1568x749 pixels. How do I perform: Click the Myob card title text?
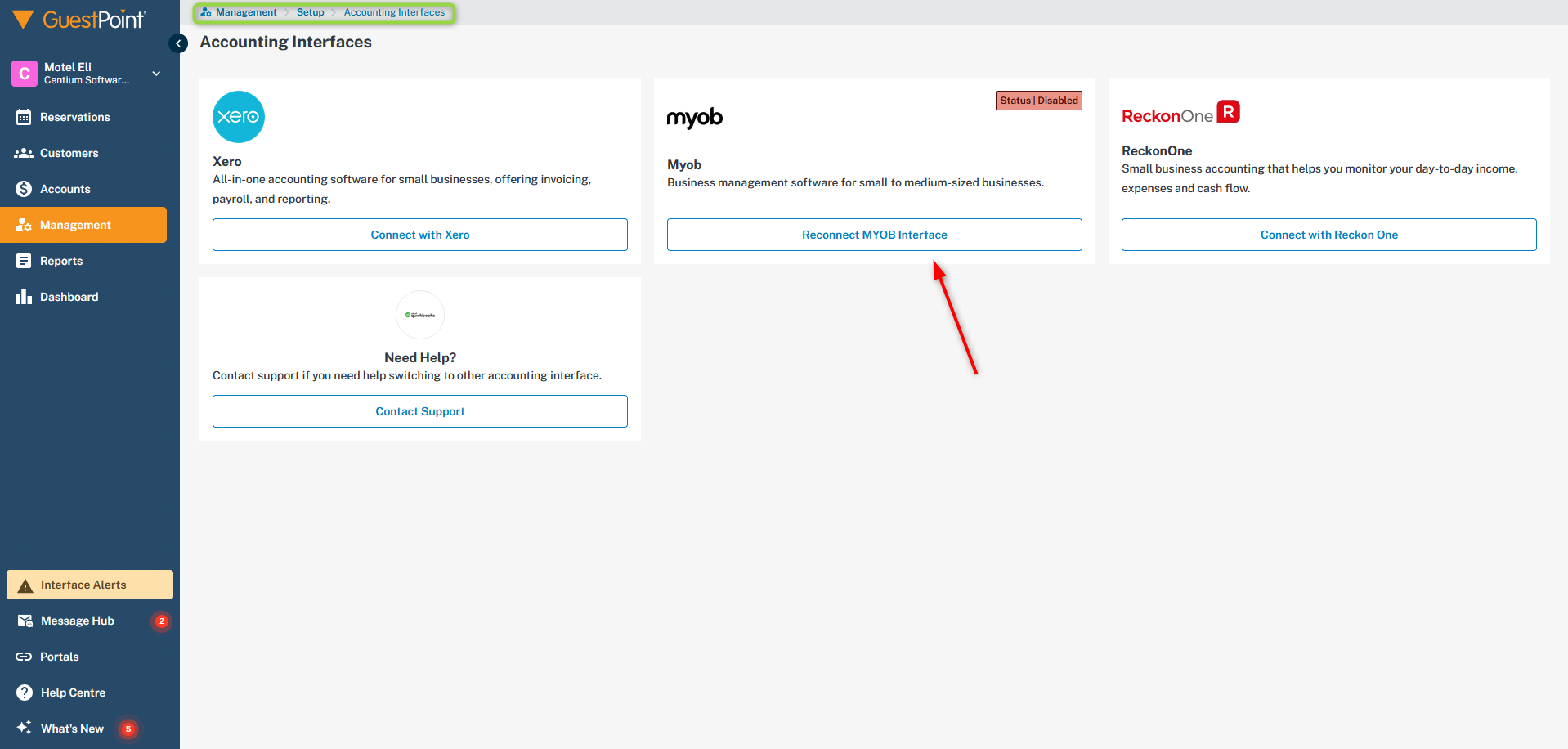(684, 164)
